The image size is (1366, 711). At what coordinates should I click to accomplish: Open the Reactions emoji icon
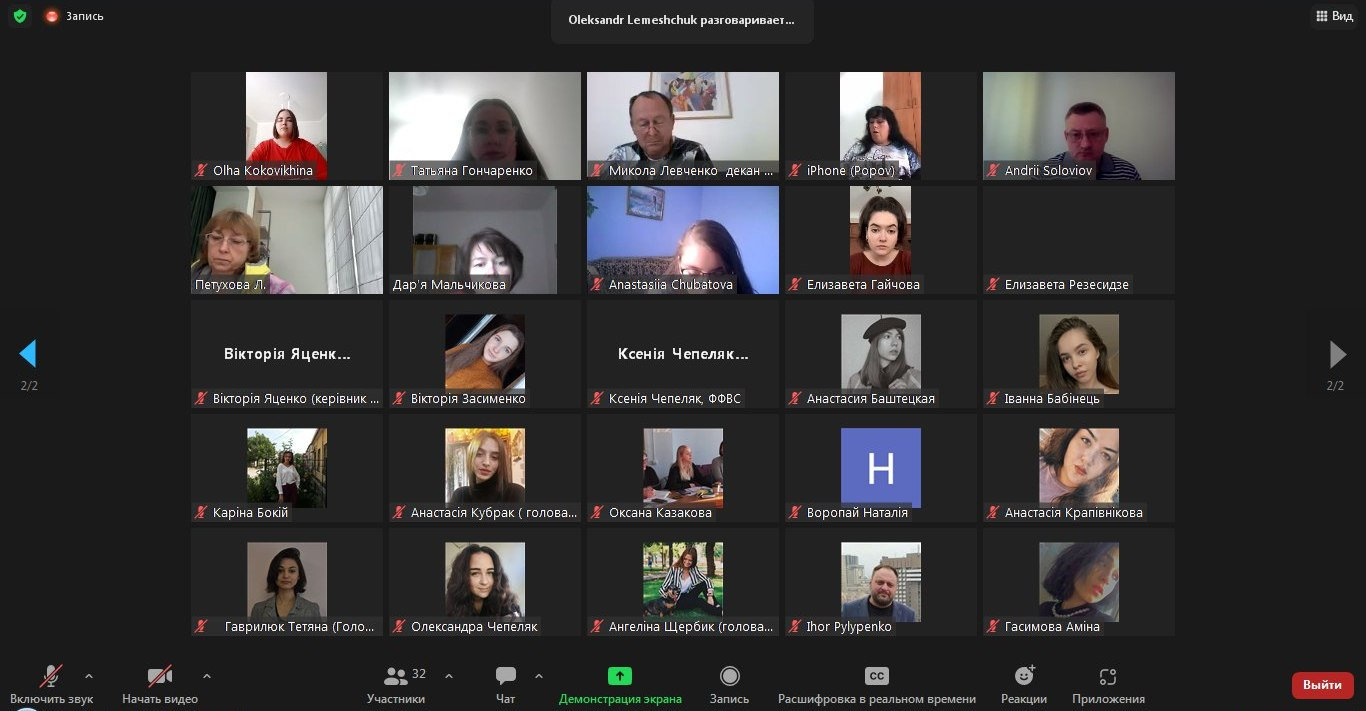(x=1024, y=677)
